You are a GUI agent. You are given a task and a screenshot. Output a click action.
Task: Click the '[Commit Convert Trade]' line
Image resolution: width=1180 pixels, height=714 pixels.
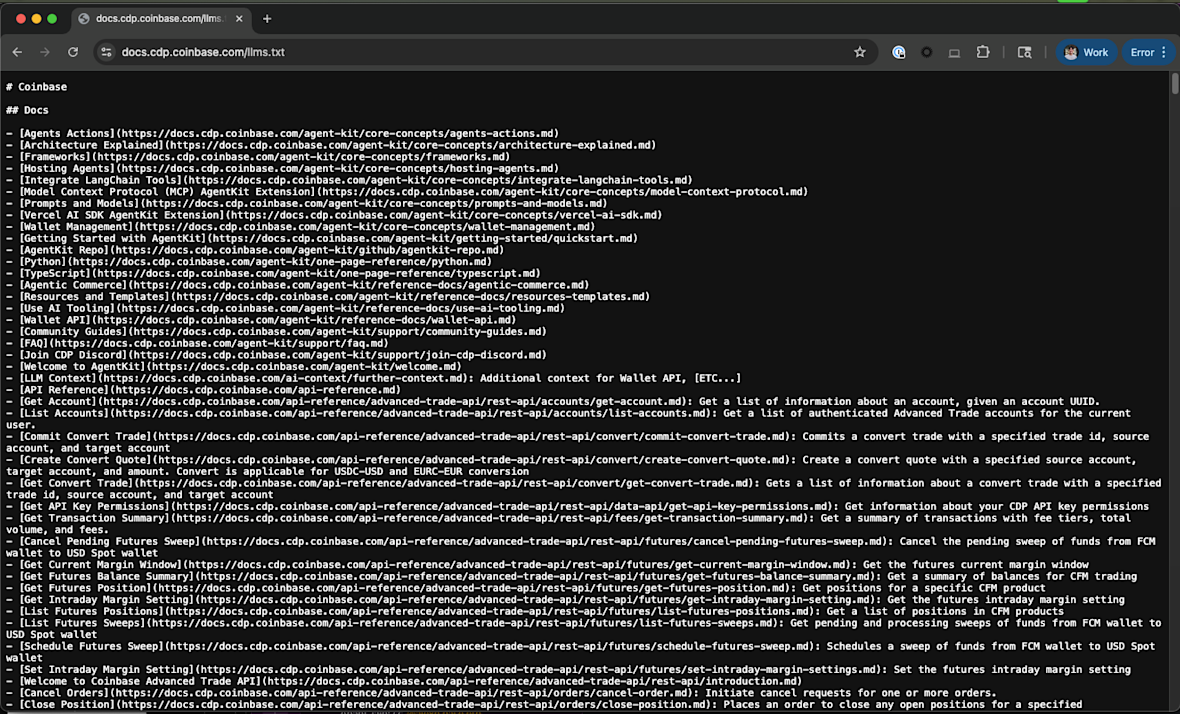(577, 442)
